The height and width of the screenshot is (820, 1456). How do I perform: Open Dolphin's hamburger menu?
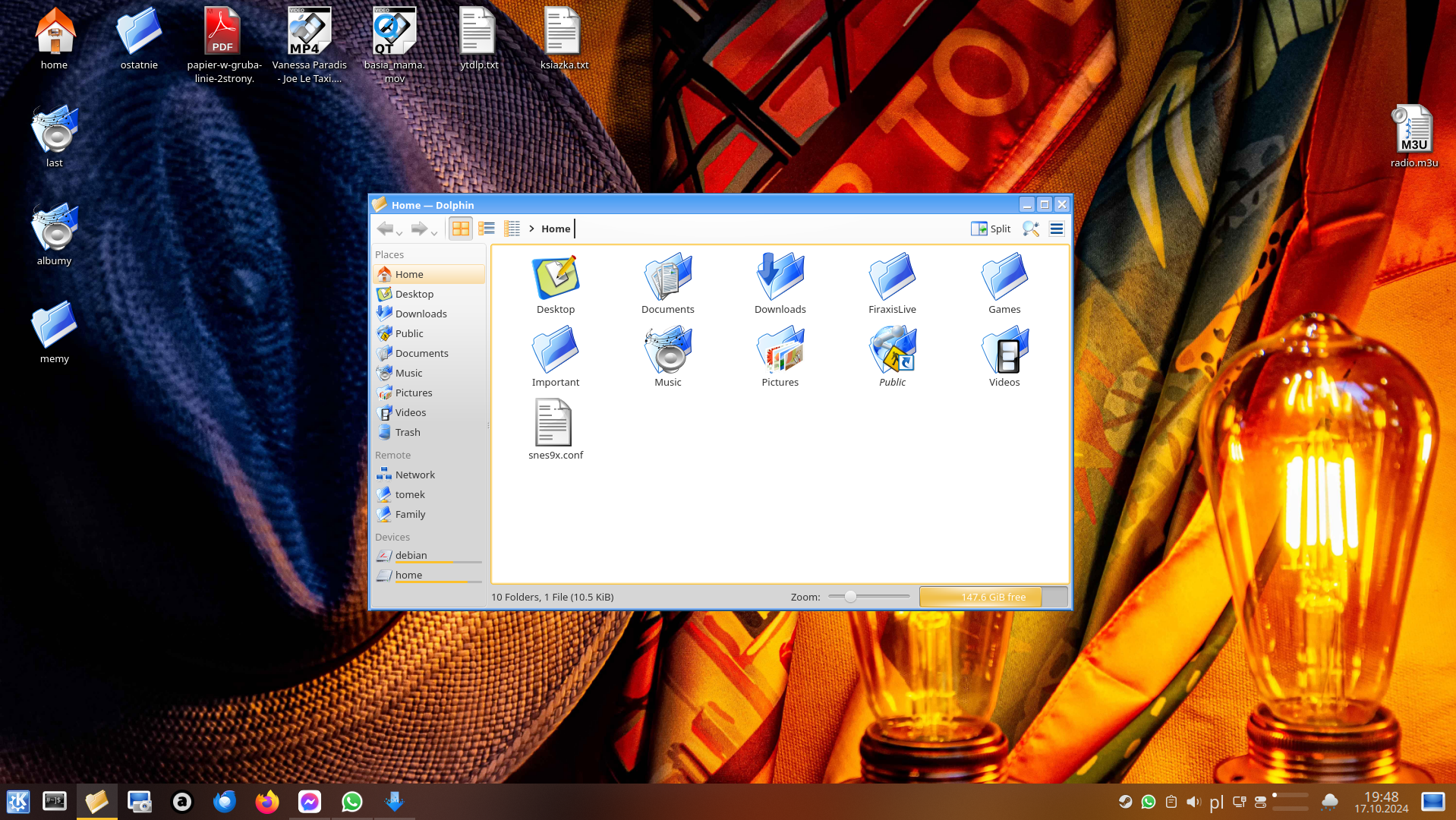pos(1056,229)
